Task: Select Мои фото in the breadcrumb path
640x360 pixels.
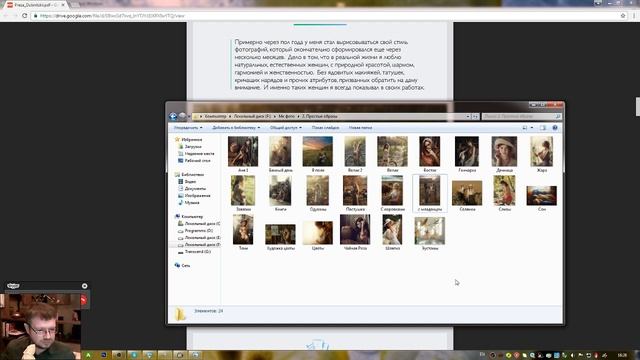Action: coord(287,117)
